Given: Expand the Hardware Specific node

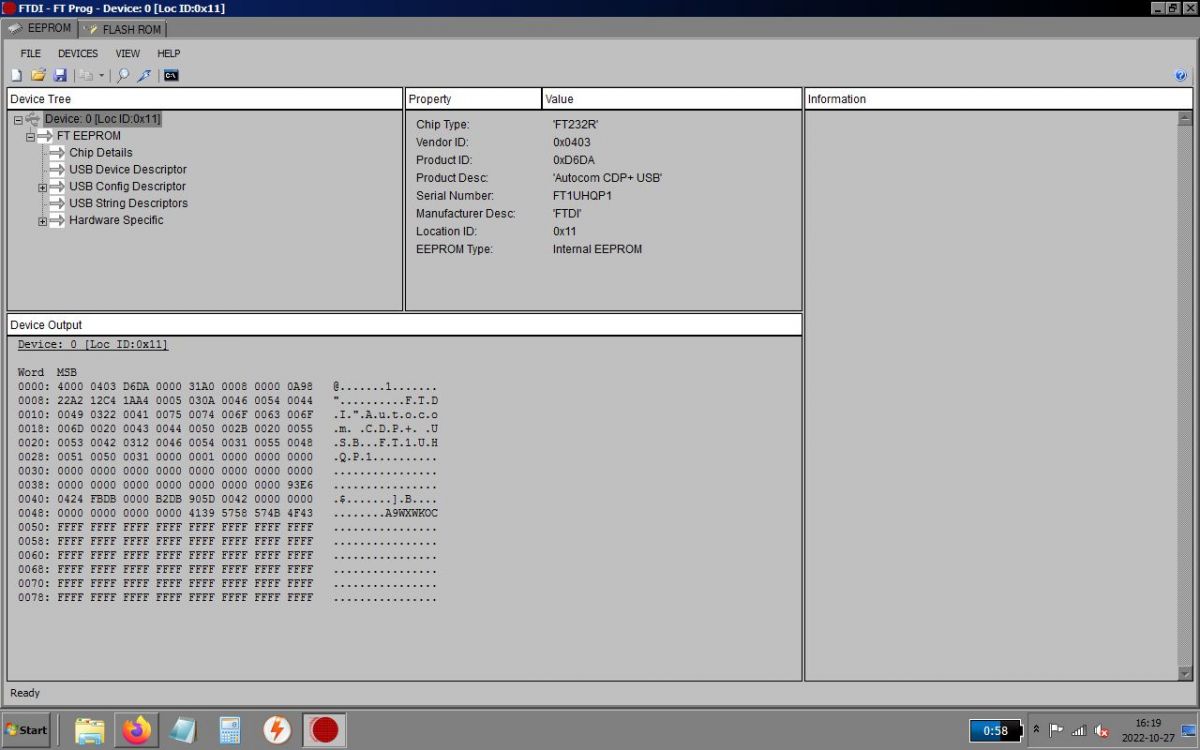Looking at the screenshot, I should [43, 221].
